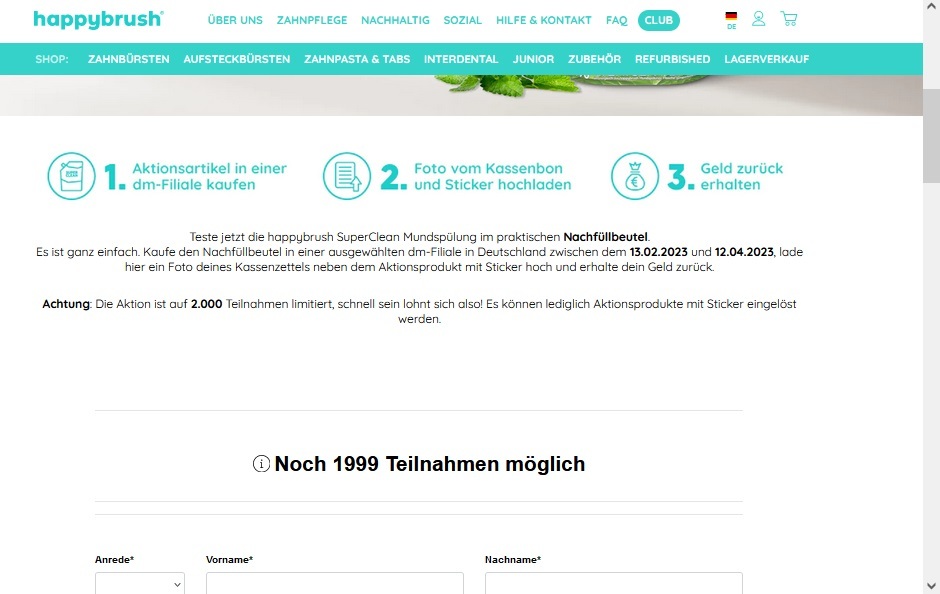The height and width of the screenshot is (594, 940).
Task: Click the info icon beside Teilnahmen count
Action: [261, 463]
